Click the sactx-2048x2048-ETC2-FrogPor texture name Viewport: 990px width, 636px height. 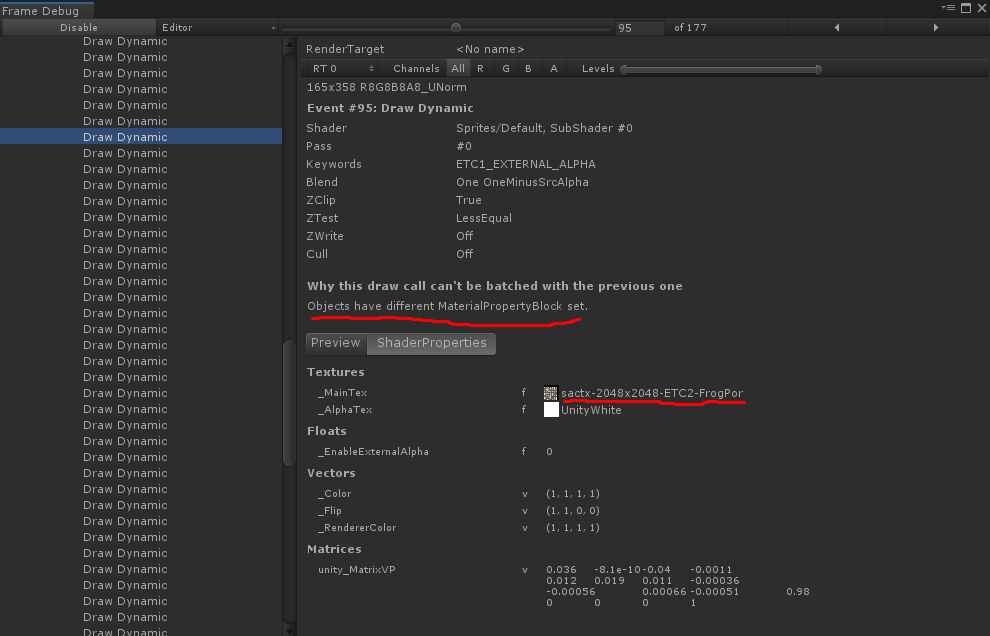click(x=652, y=393)
